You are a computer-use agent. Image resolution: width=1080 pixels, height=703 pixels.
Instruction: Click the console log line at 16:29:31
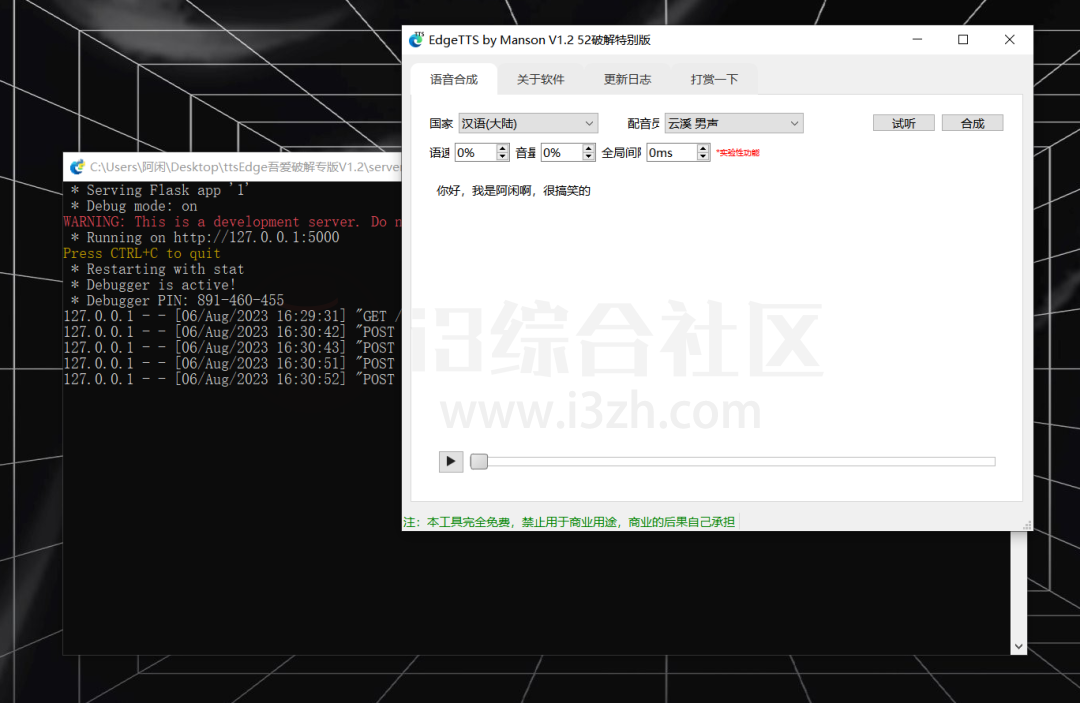pyautogui.click(x=232, y=317)
